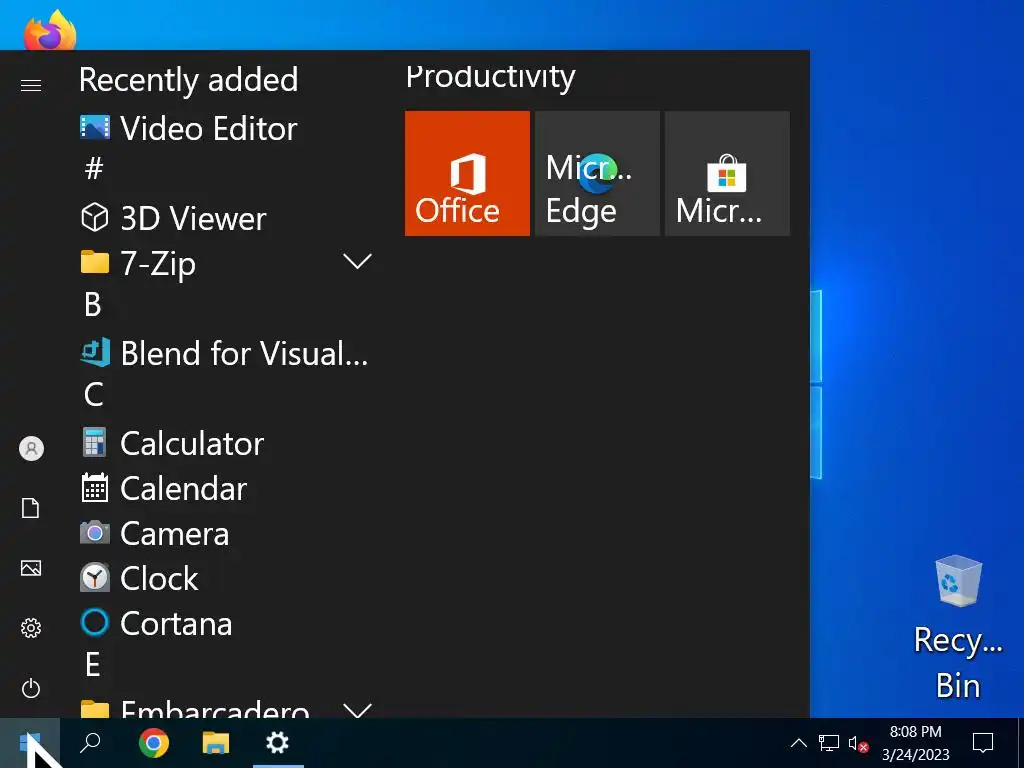Open the 7-Zip folder entry
The image size is (1024, 768).
click(225, 263)
